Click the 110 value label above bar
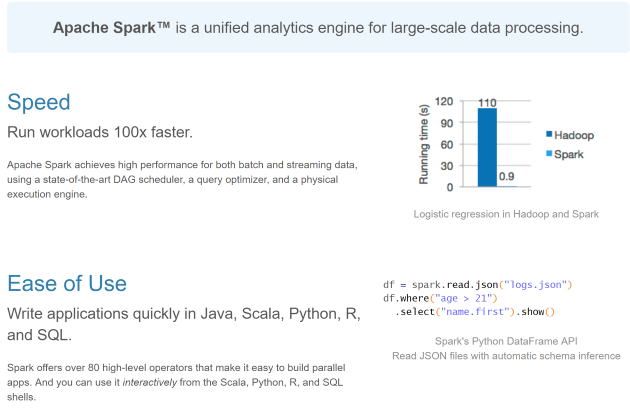 coord(487,103)
